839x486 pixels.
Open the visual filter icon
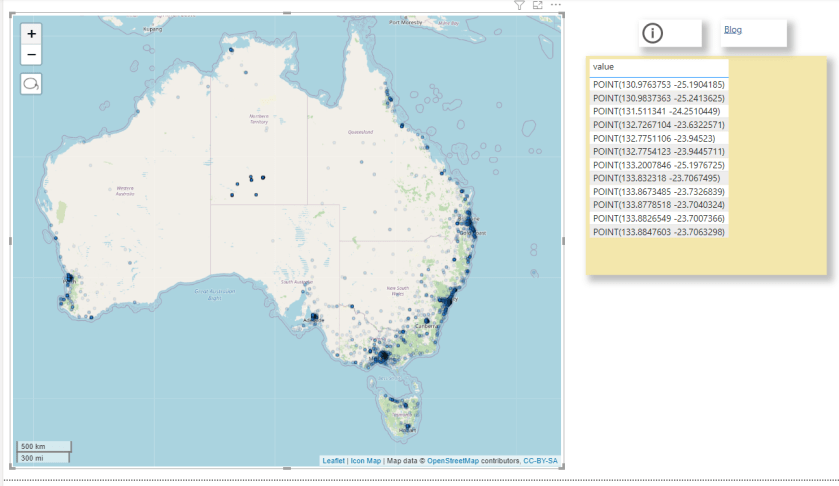tap(519, 6)
